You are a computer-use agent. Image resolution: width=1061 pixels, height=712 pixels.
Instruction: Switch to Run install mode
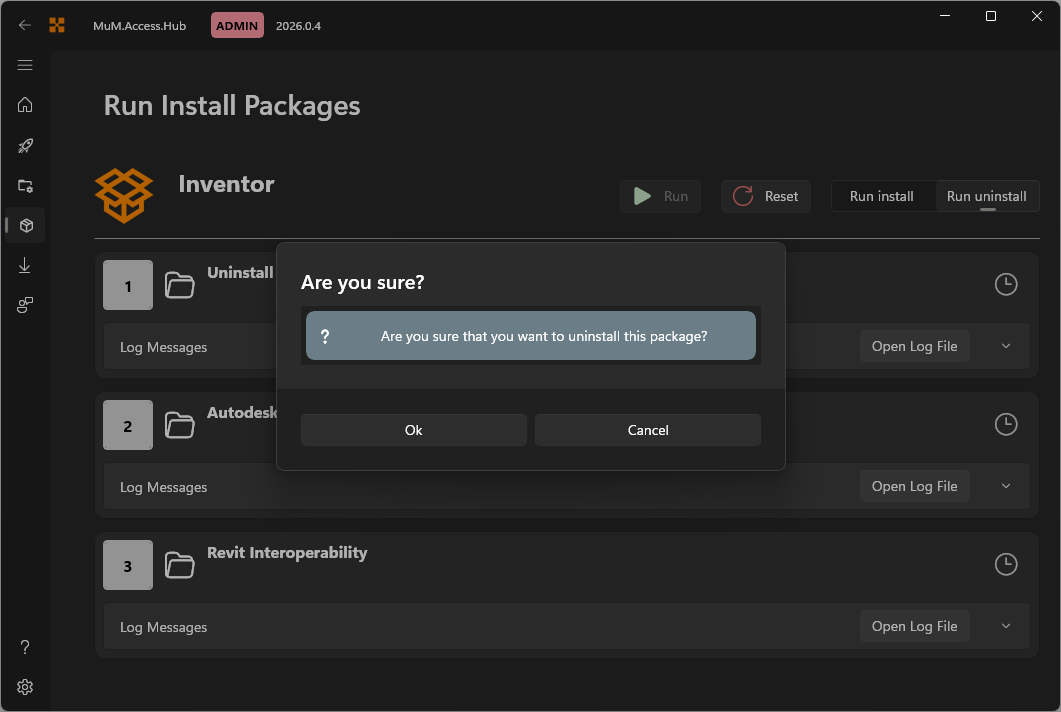881,196
